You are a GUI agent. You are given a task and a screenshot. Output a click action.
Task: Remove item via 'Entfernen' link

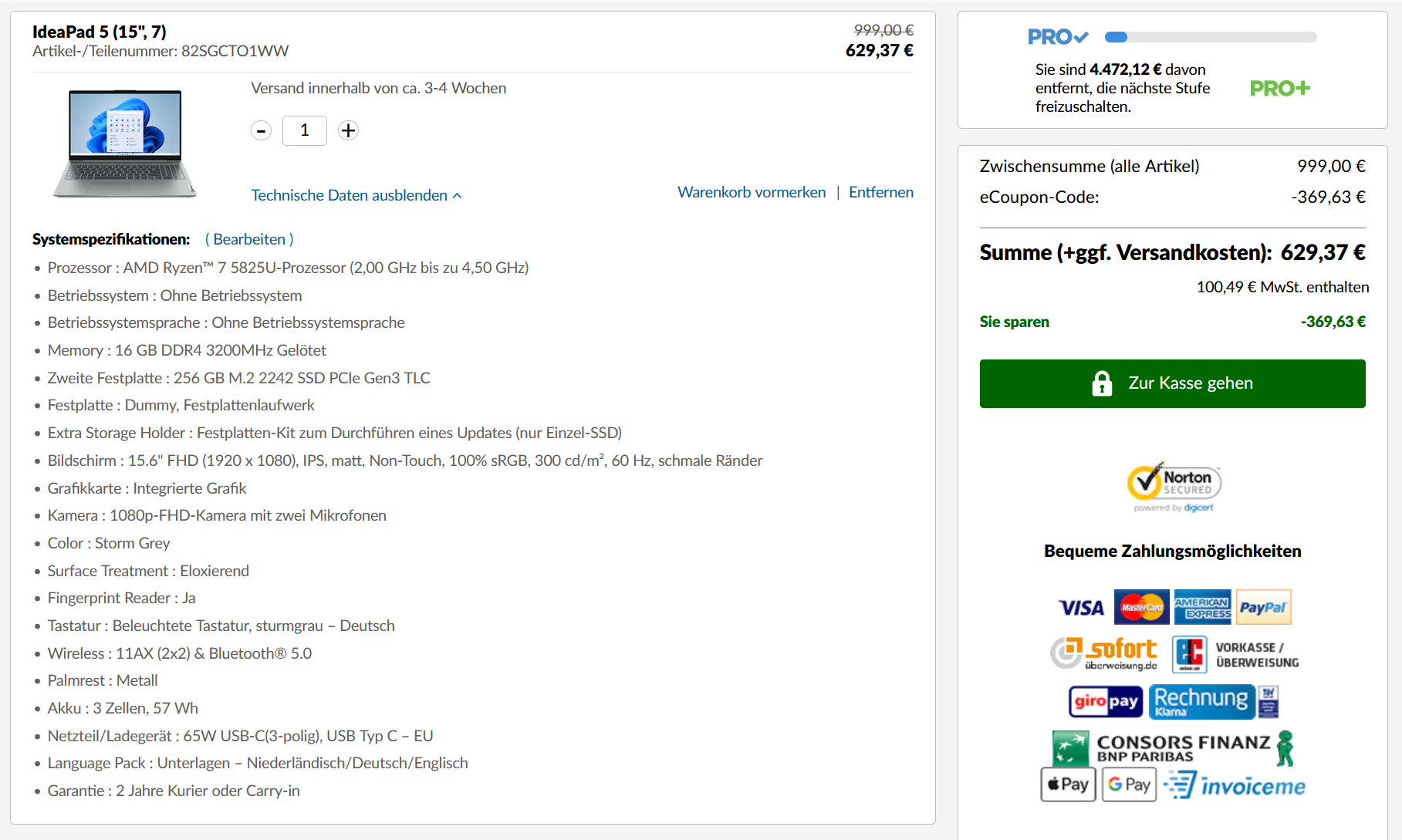(881, 192)
